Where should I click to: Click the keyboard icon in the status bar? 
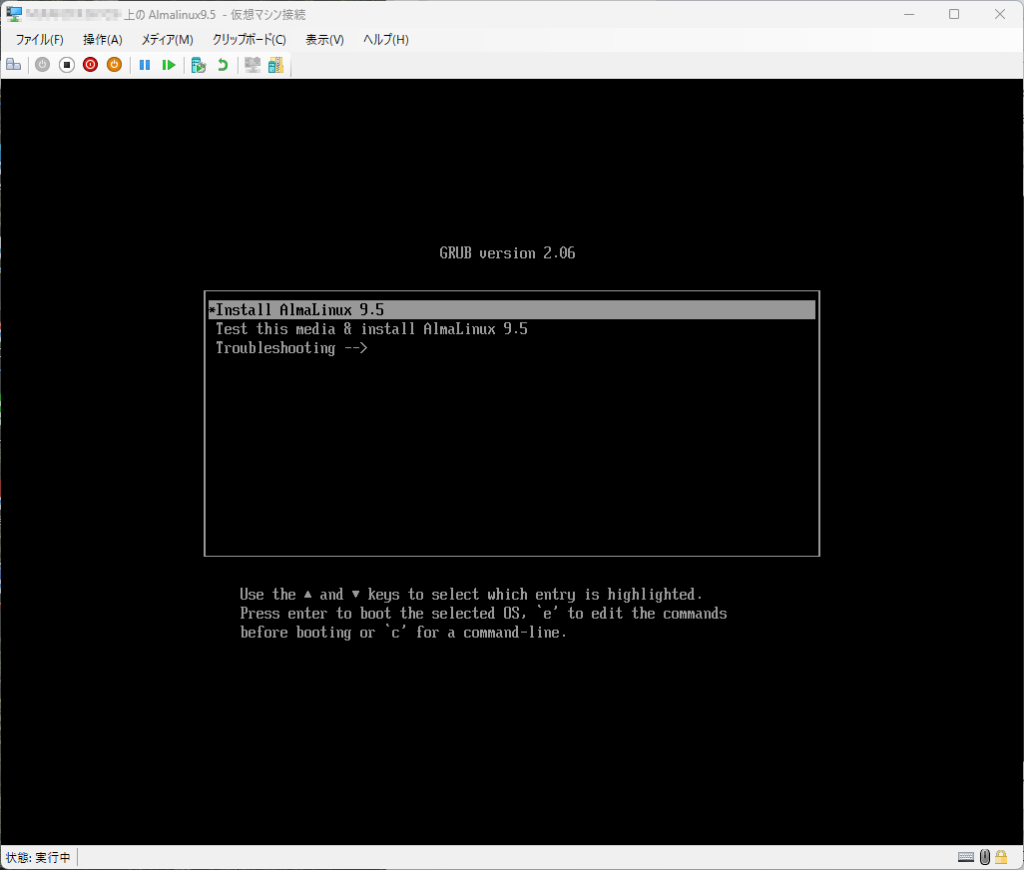966,857
